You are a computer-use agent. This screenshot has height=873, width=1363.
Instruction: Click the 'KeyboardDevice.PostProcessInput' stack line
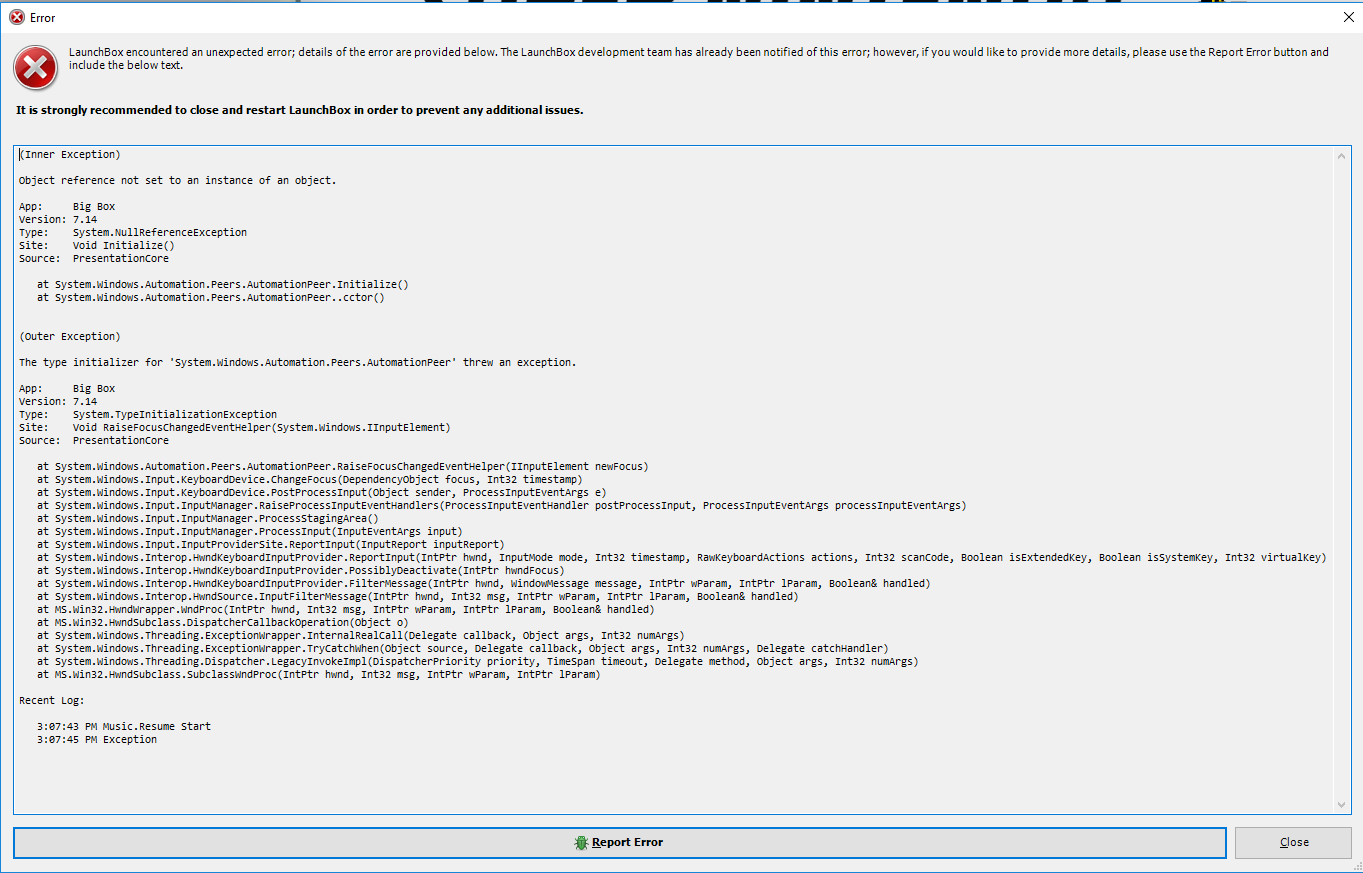322,492
